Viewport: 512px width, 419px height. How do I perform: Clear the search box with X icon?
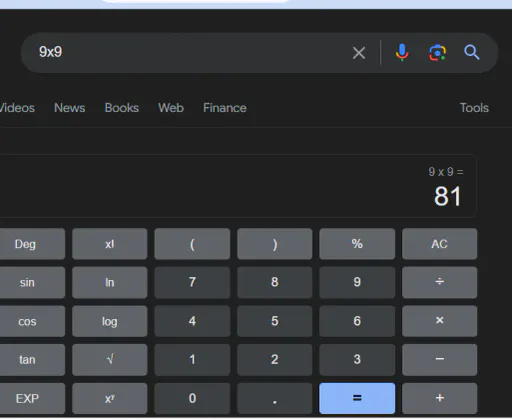pyautogui.click(x=359, y=53)
